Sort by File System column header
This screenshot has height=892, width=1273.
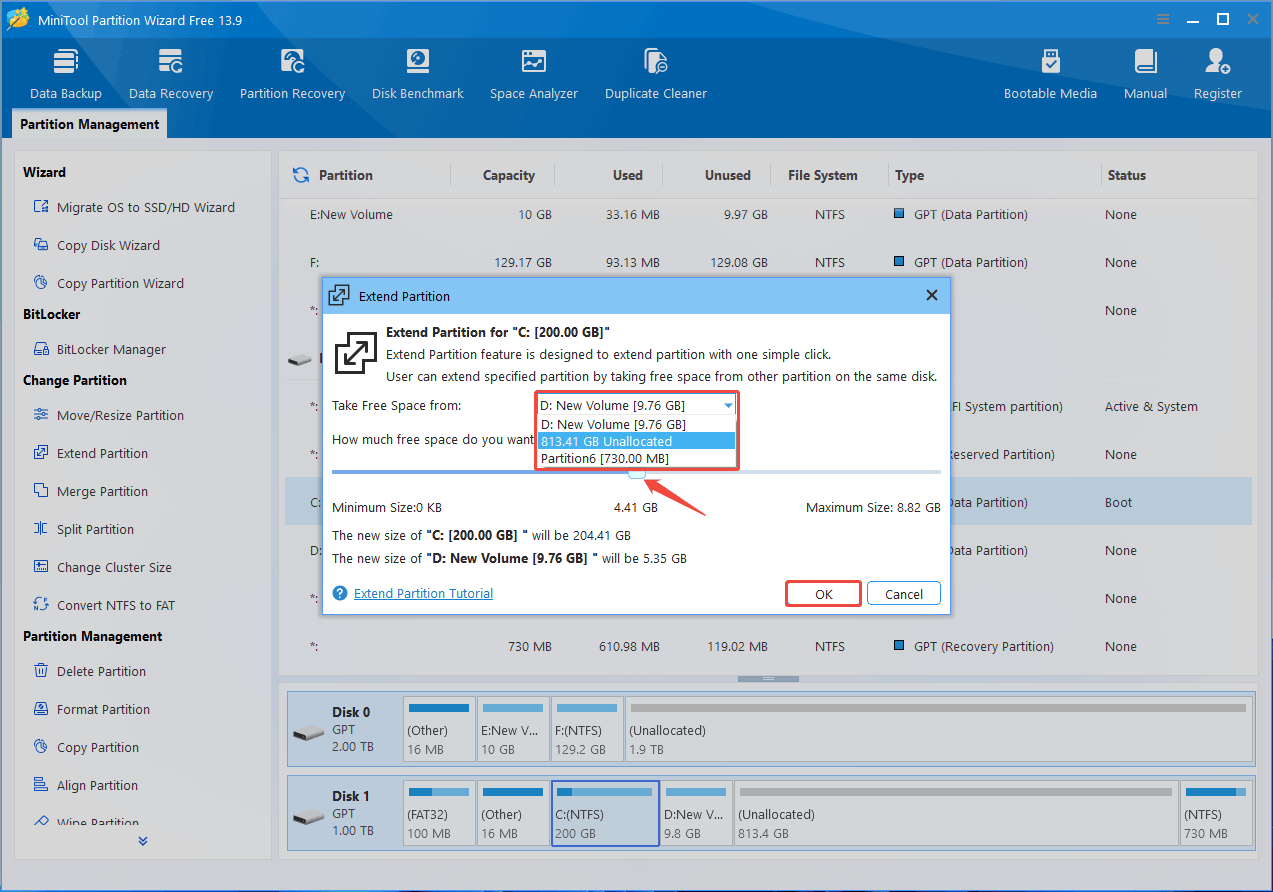(x=822, y=175)
